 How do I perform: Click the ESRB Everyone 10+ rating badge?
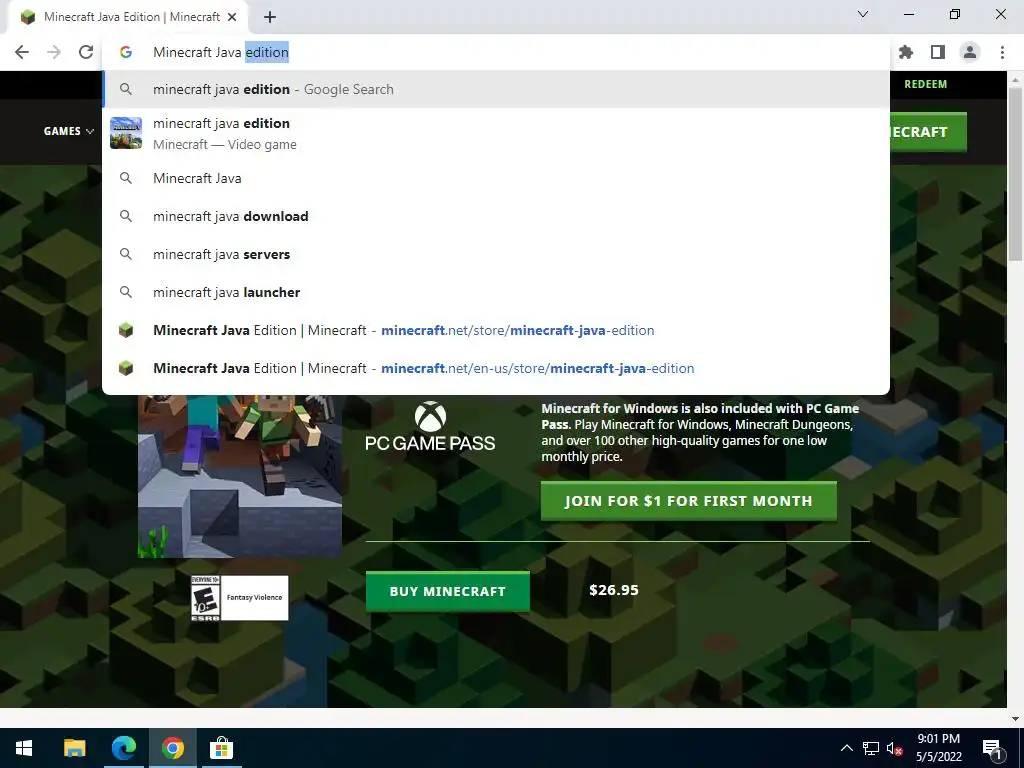point(240,598)
